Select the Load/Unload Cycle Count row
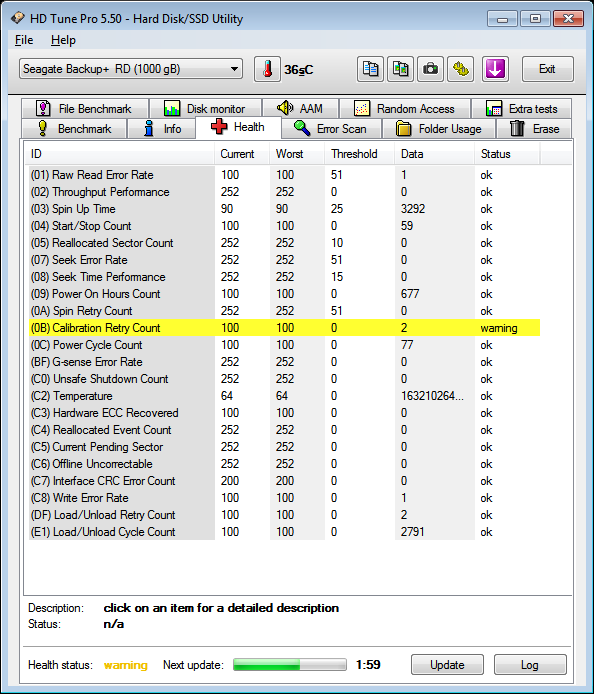594x694 pixels. [x=285, y=532]
